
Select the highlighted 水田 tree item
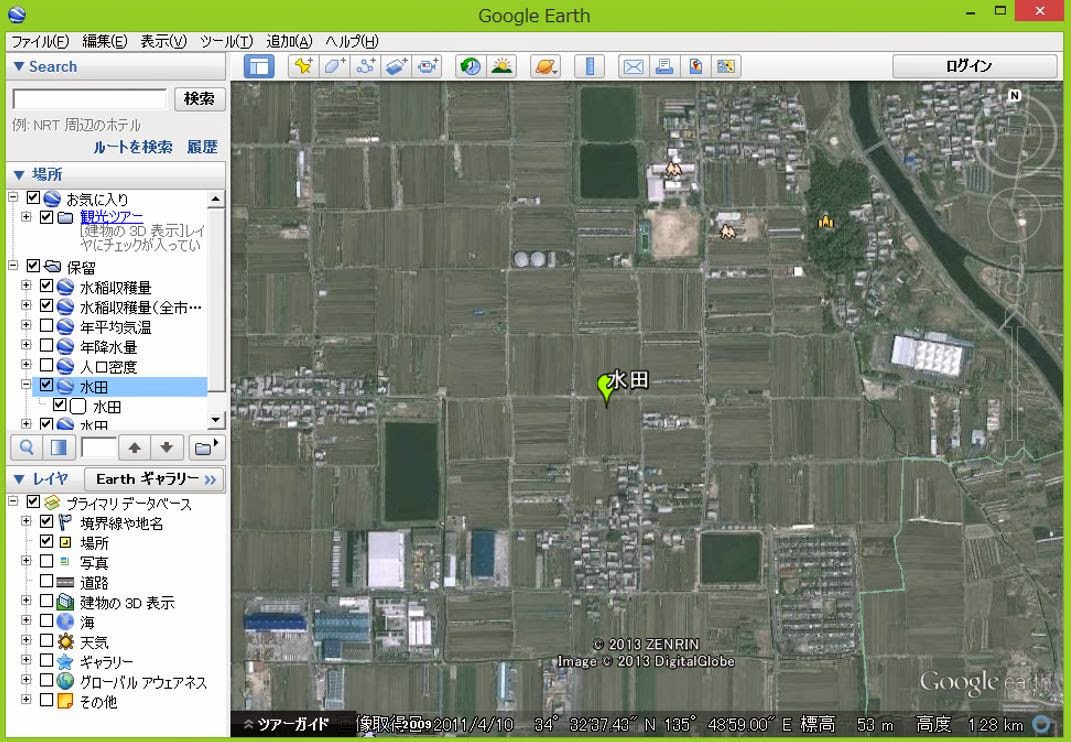click(120, 387)
